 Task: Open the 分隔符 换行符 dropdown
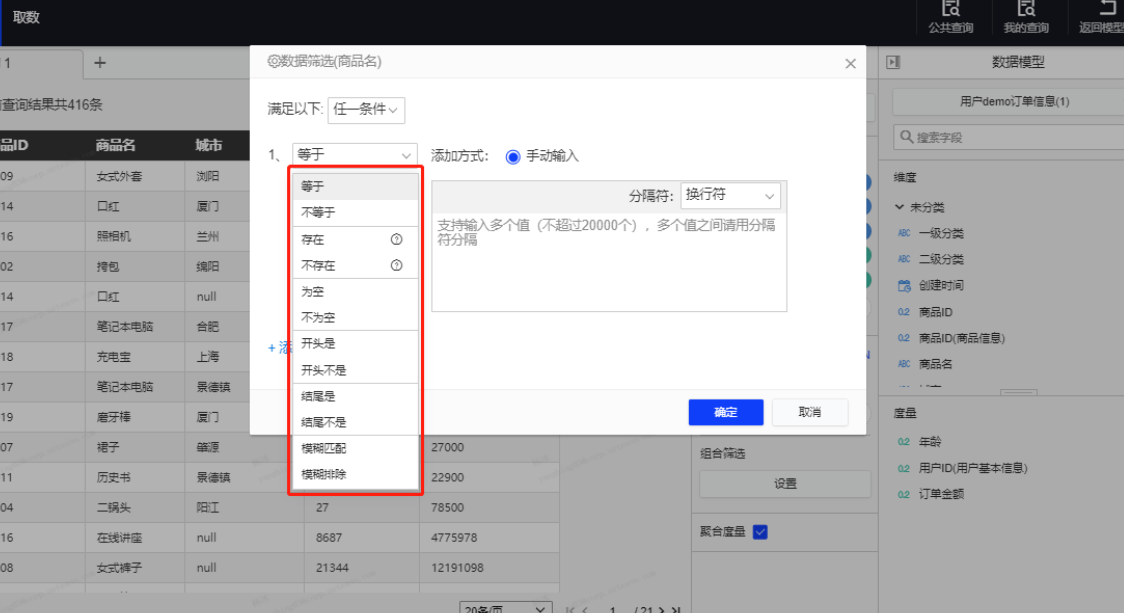(x=730, y=195)
